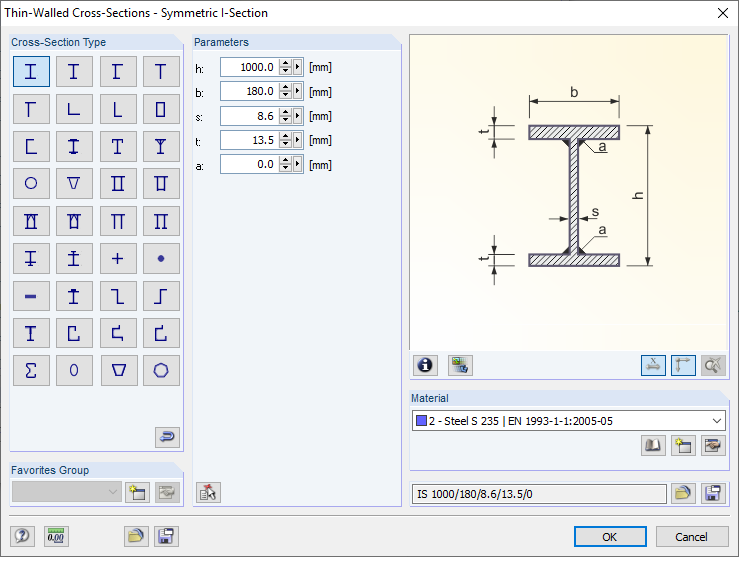The height and width of the screenshot is (580, 739).
Task: Click the blue material color swatch
Action: click(x=421, y=420)
